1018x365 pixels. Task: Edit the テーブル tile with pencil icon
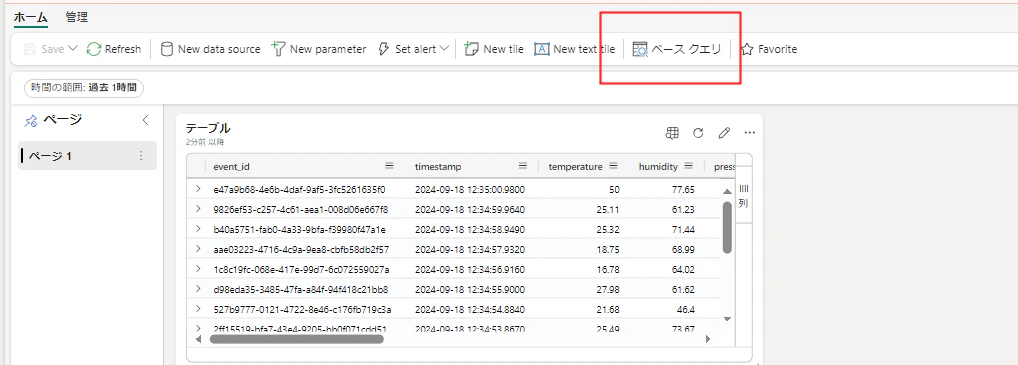tap(724, 133)
